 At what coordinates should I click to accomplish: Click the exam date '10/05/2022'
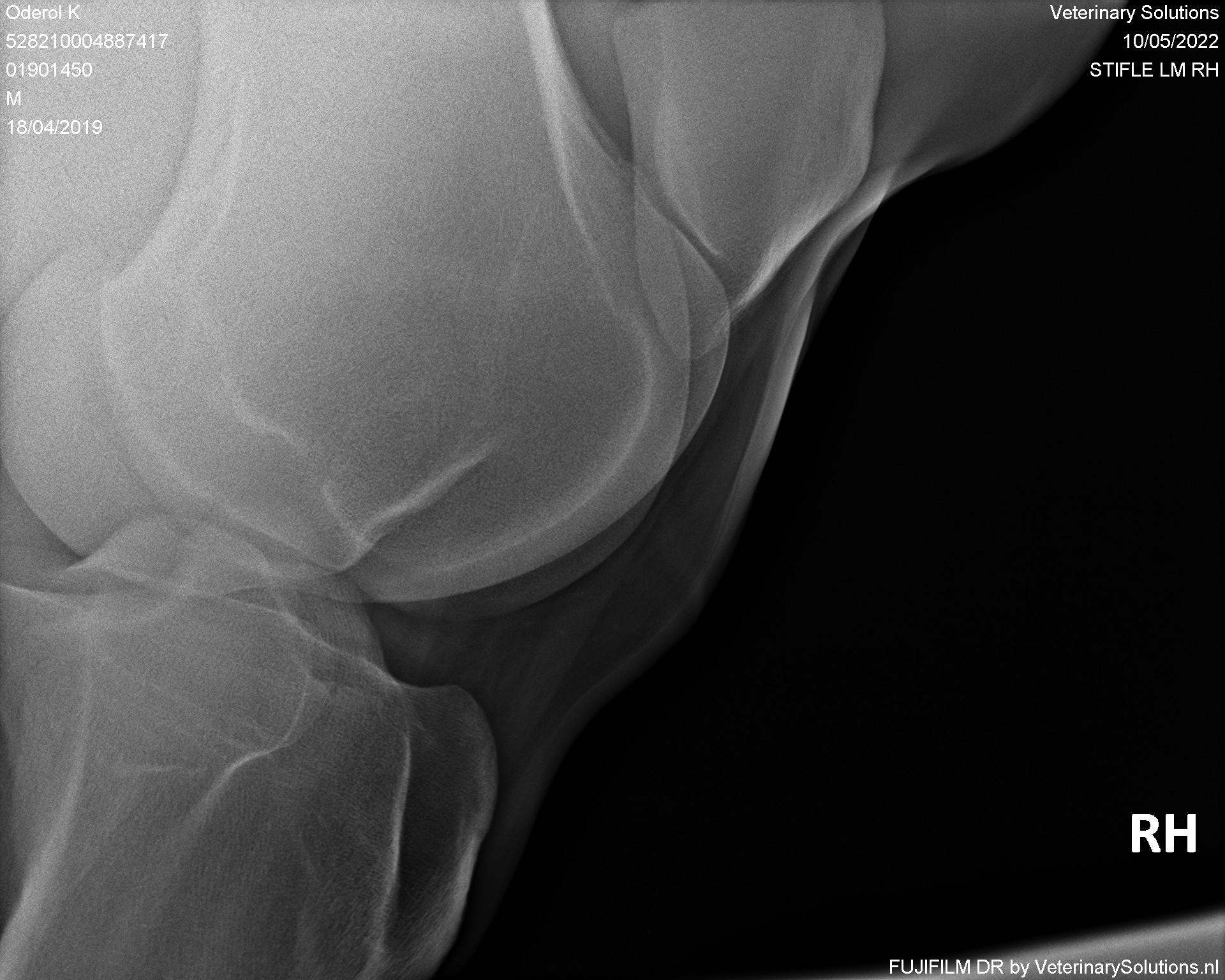[1171, 41]
